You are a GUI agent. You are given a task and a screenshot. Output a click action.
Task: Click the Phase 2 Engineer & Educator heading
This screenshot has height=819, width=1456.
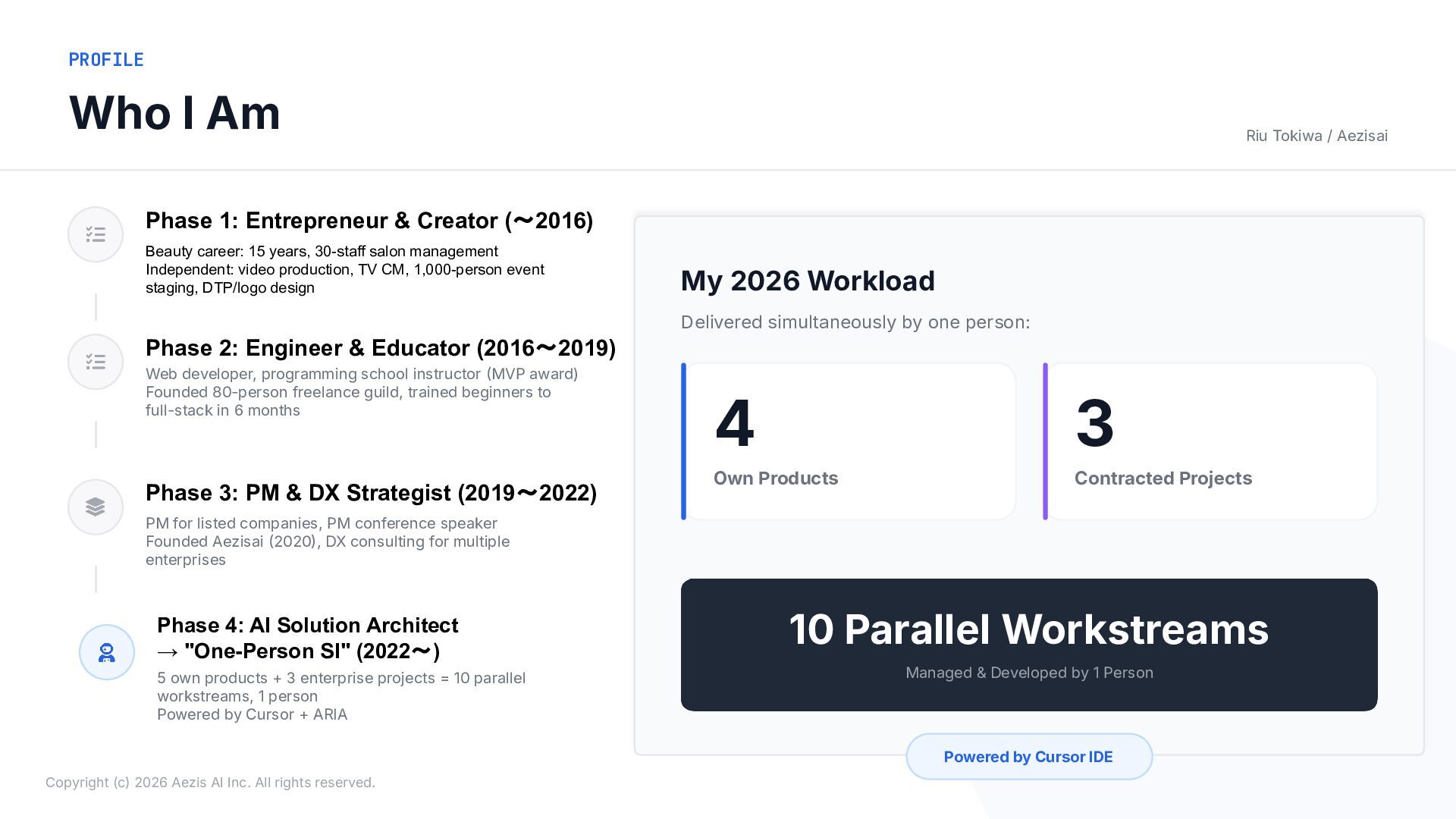[380, 348]
